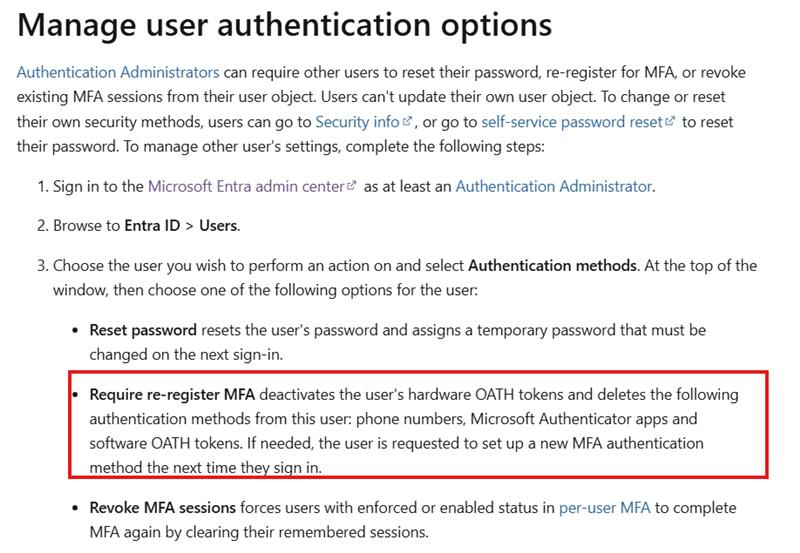Click the bold Revoke MFA sessions term

[x=162, y=508]
